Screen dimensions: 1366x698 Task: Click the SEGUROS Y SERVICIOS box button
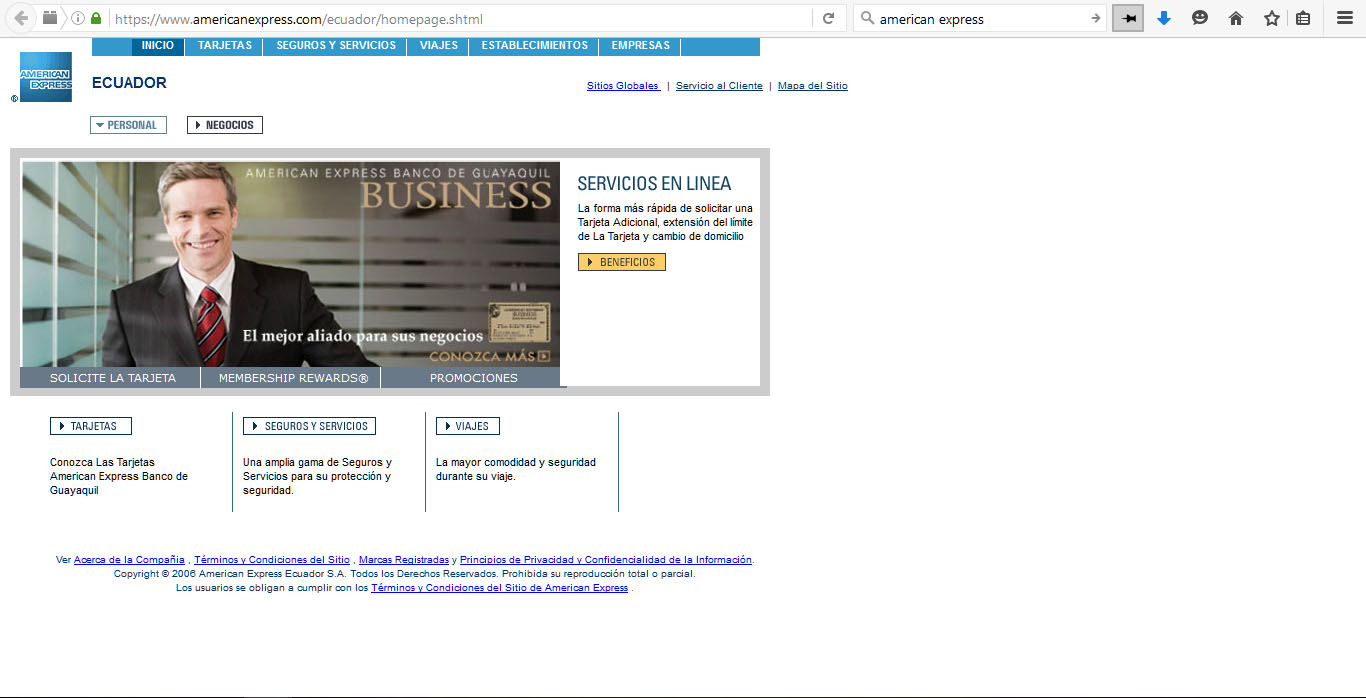[x=309, y=426]
